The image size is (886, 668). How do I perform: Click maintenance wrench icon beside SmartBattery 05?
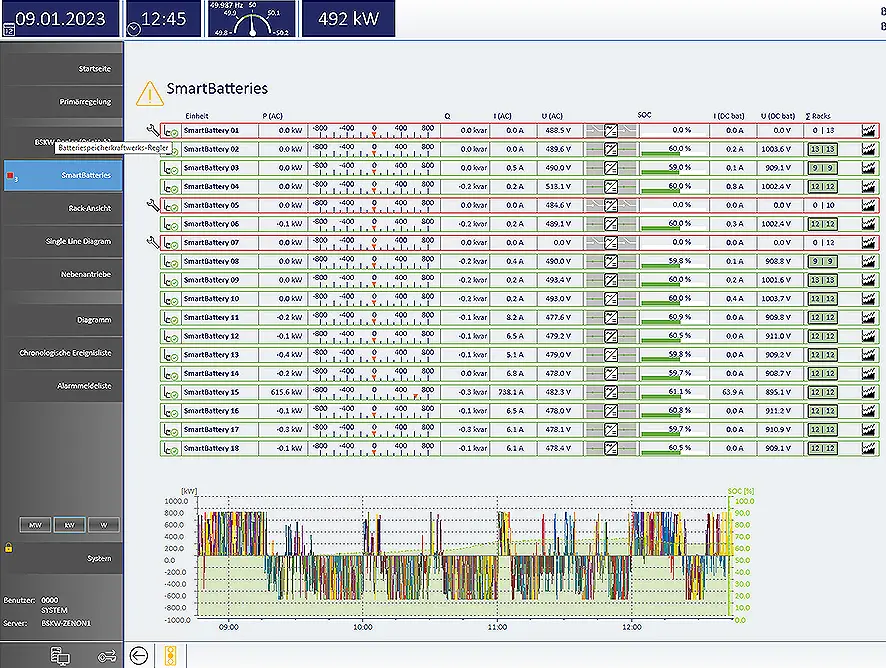[153, 205]
